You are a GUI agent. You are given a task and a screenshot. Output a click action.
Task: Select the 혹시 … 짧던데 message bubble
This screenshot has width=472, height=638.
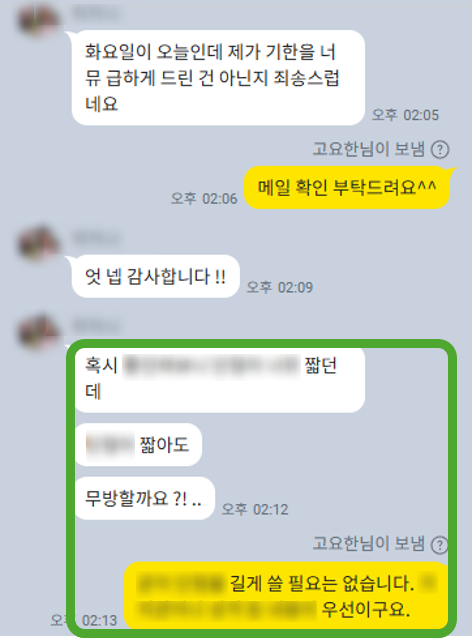(x=220, y=380)
